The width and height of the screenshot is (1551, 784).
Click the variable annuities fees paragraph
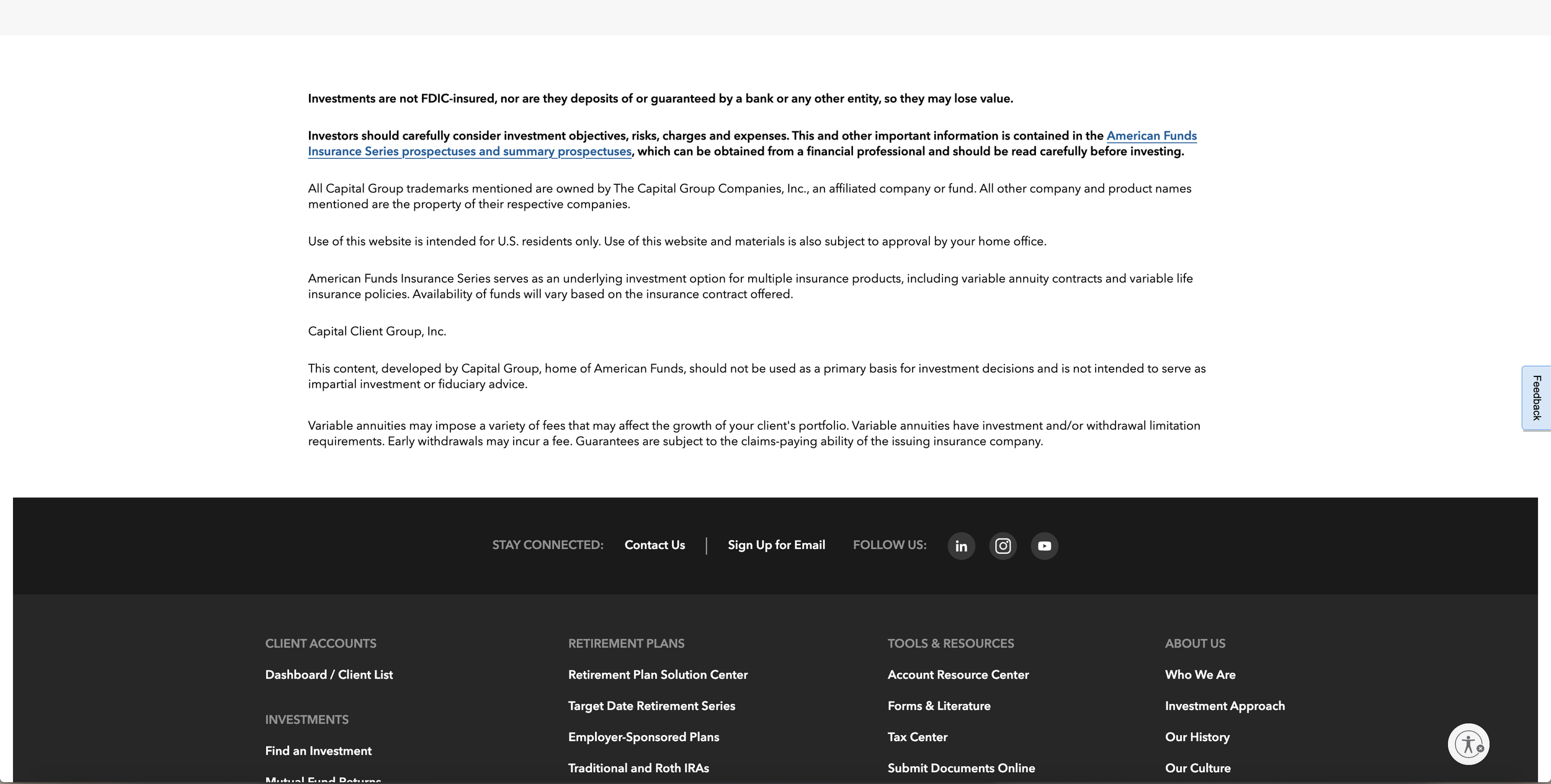(x=754, y=434)
